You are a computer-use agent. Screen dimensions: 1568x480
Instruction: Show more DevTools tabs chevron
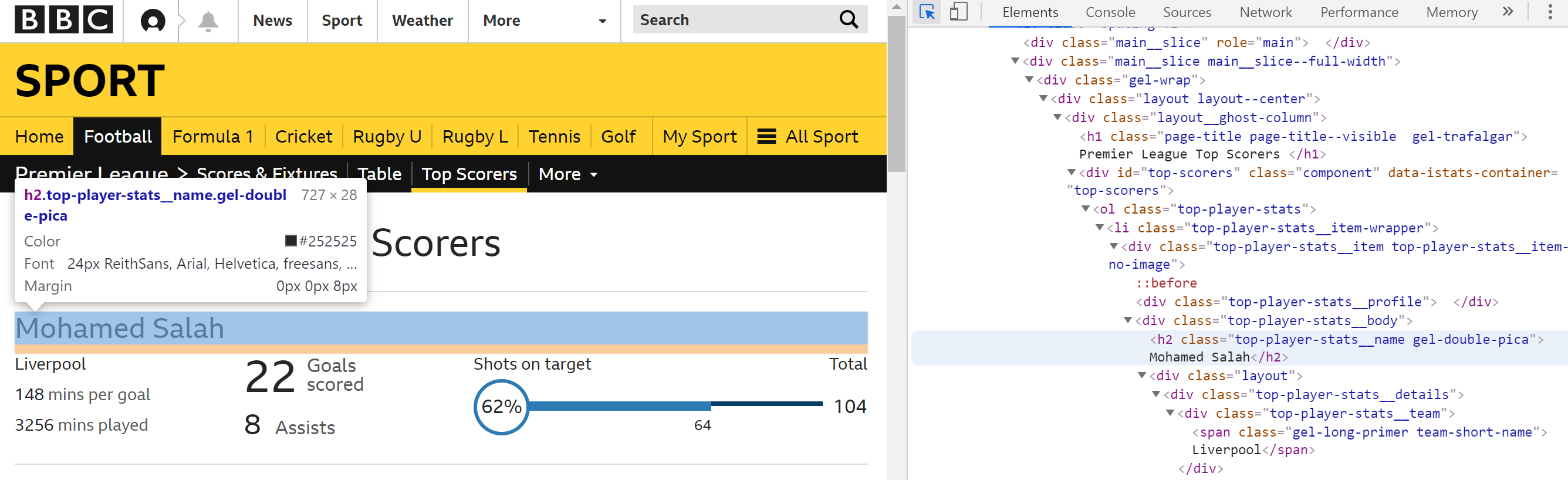(1507, 12)
